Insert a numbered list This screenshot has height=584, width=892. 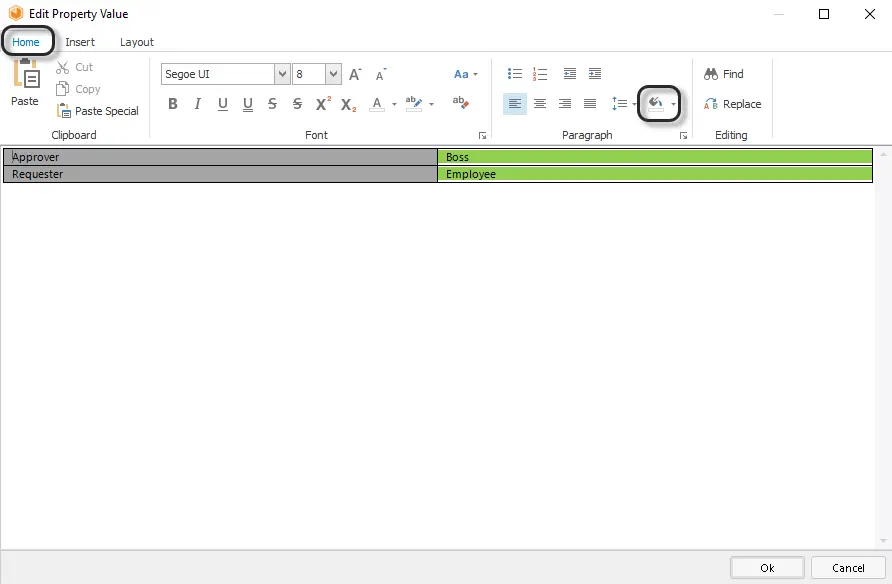point(540,74)
